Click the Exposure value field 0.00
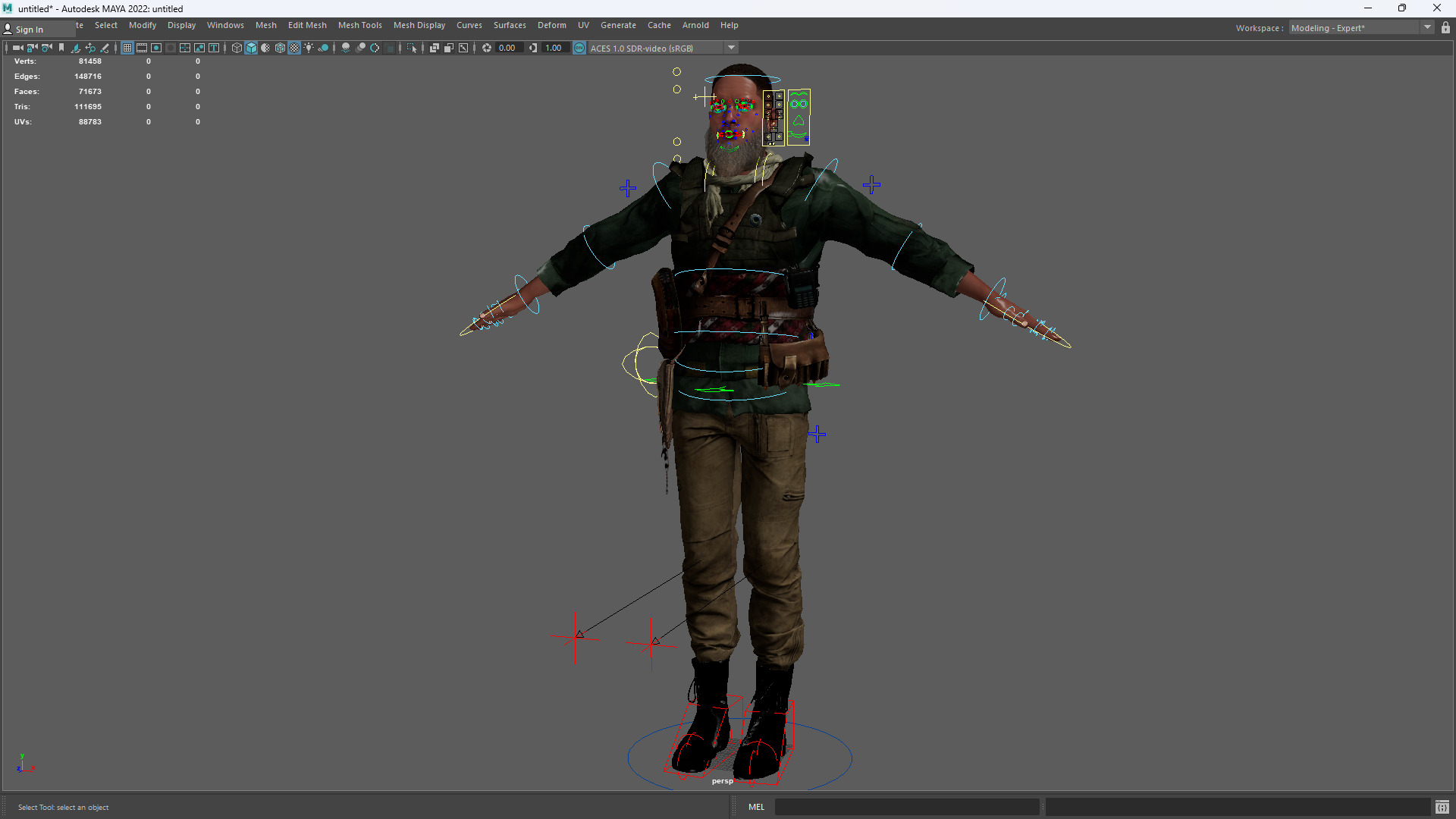1456x819 pixels. click(x=508, y=48)
